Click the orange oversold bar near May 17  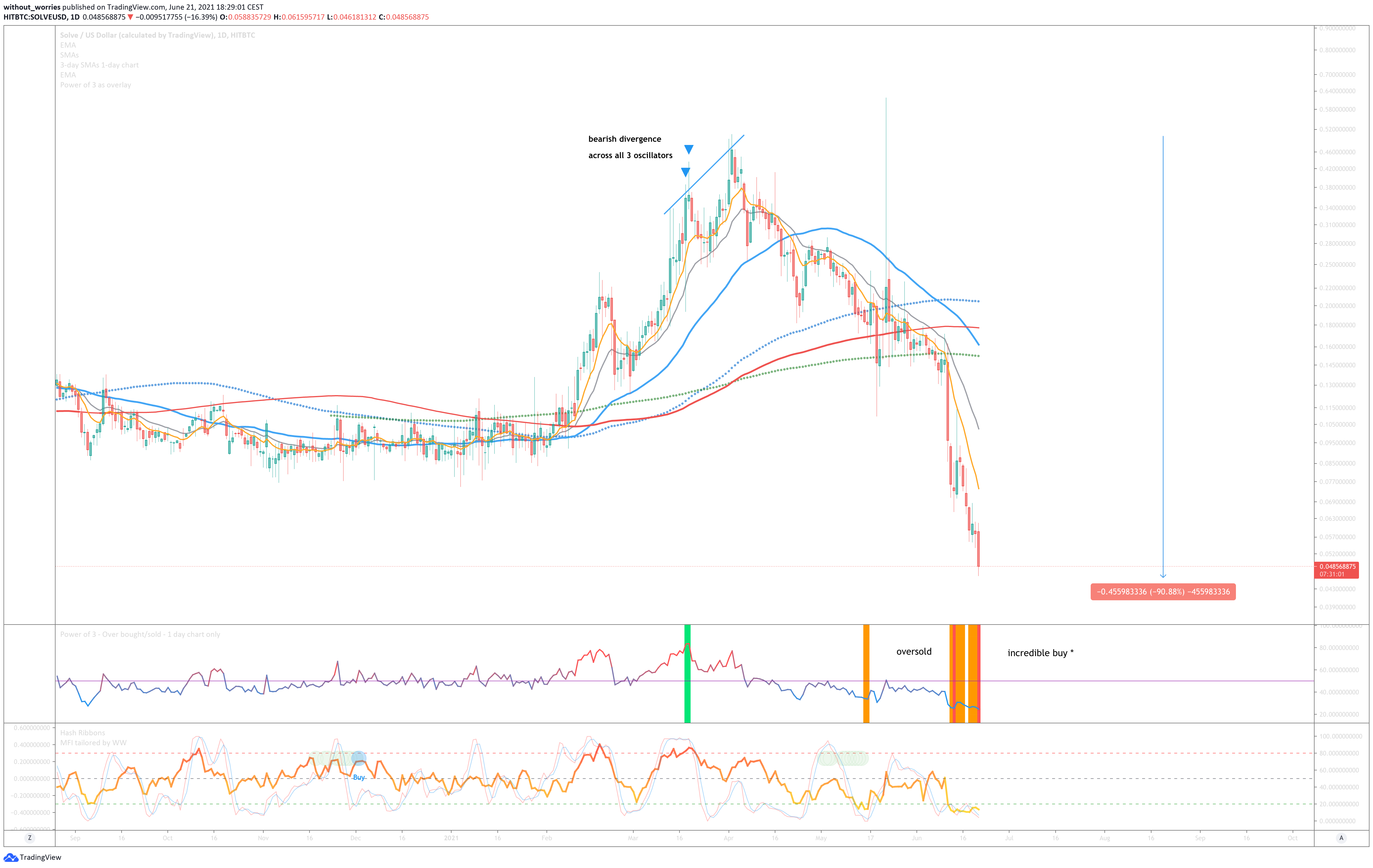click(866, 674)
